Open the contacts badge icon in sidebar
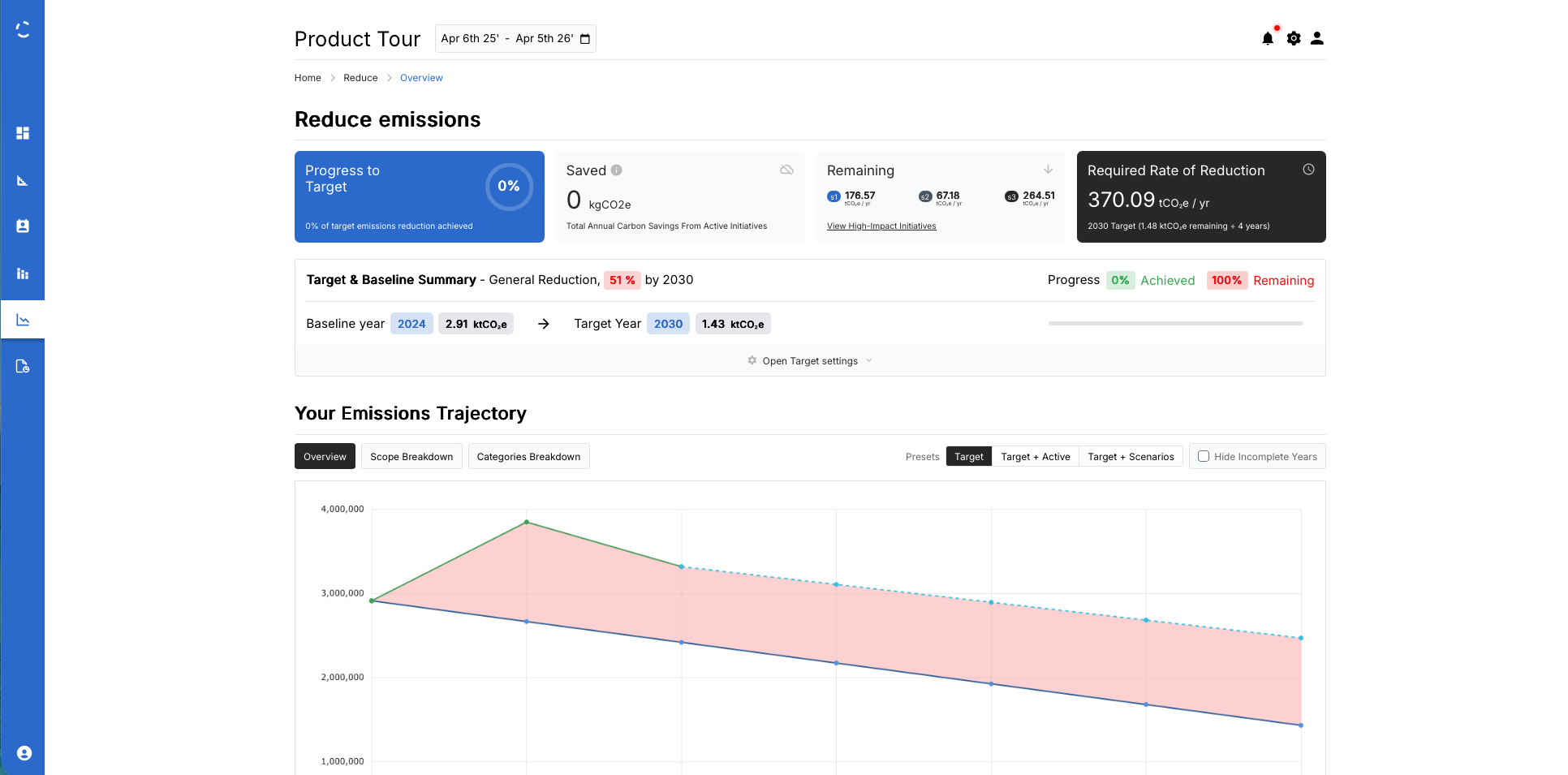This screenshot has height=775, width=1568. 23,226
